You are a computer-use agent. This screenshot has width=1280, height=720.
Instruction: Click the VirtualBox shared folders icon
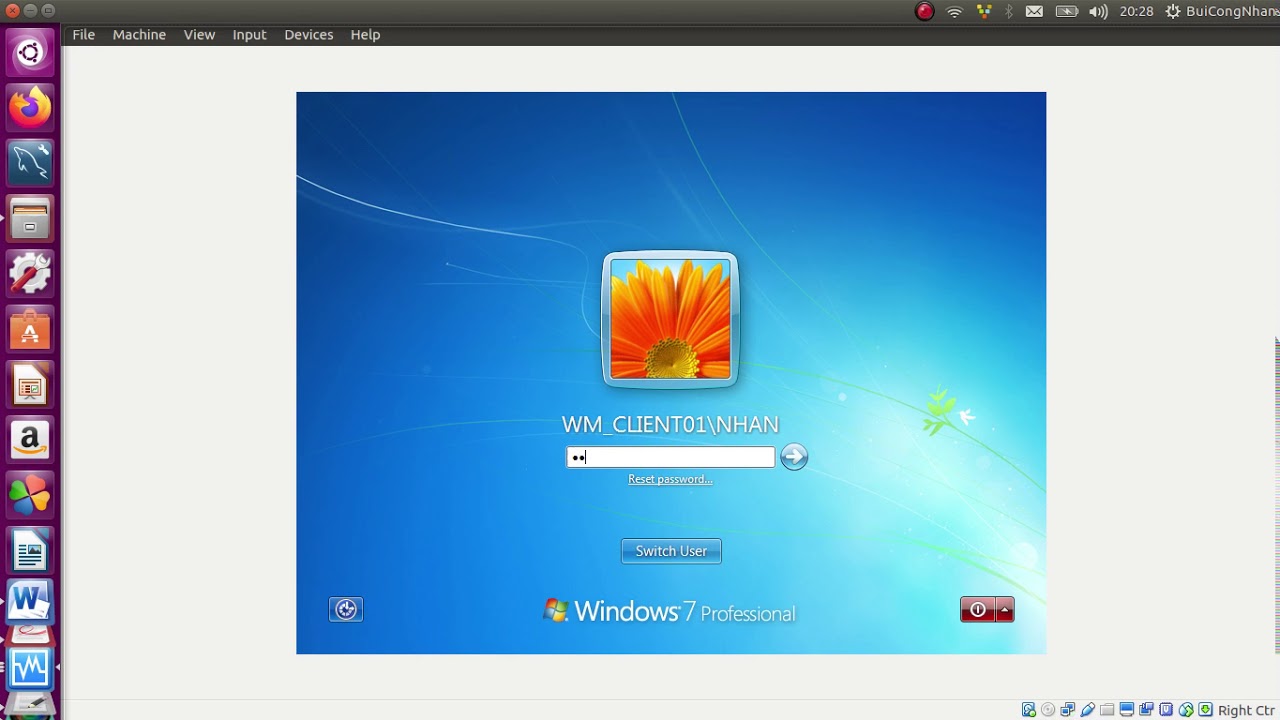(x=1107, y=710)
